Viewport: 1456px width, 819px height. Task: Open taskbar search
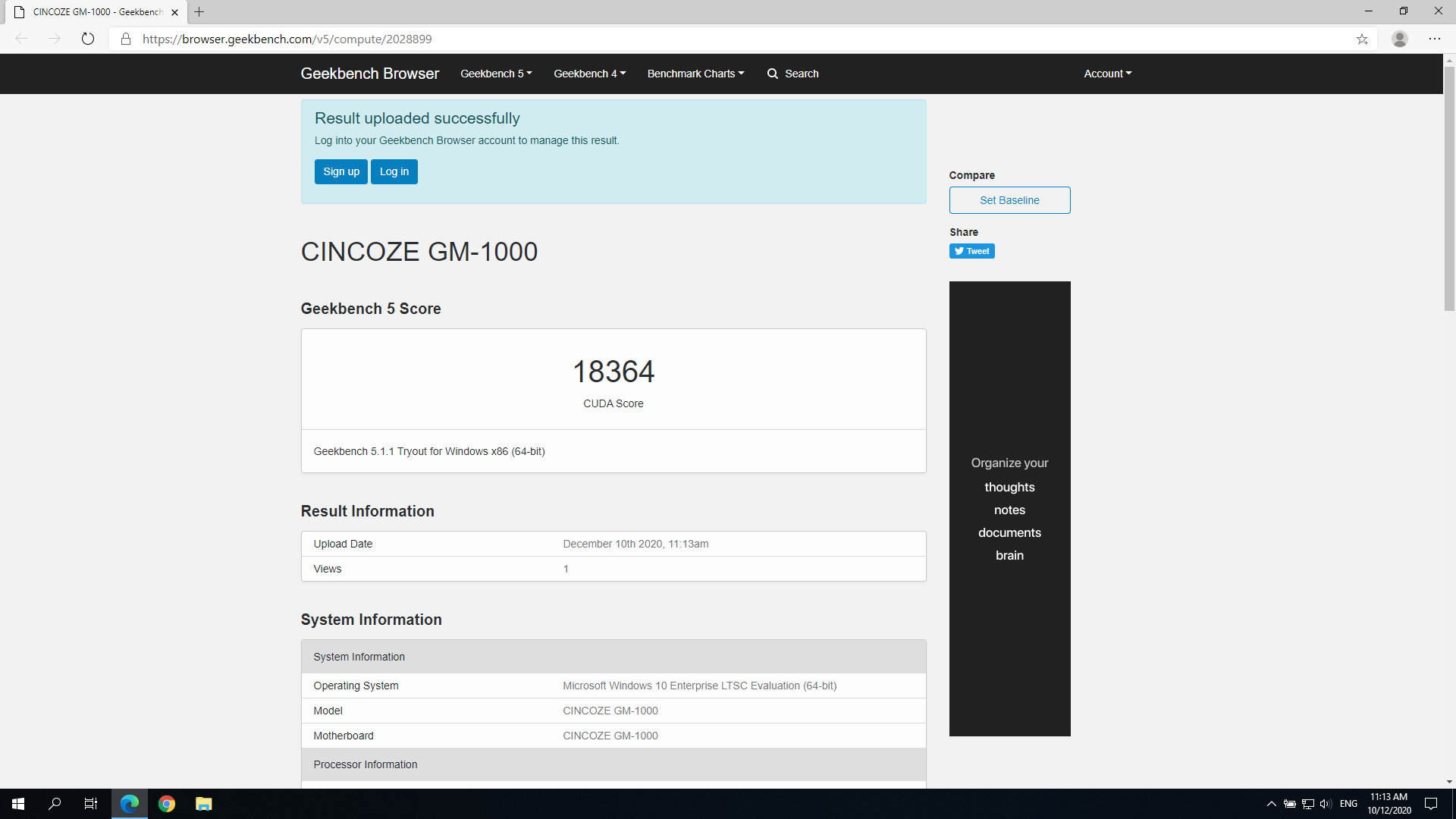pyautogui.click(x=55, y=804)
